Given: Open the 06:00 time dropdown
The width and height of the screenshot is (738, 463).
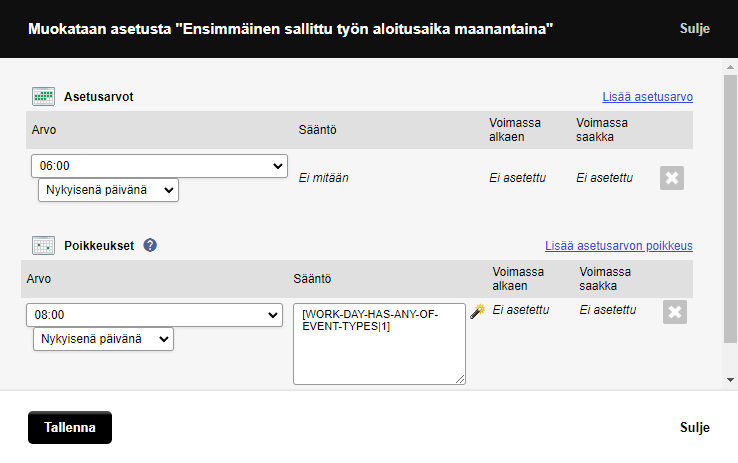Looking at the screenshot, I should [160, 166].
